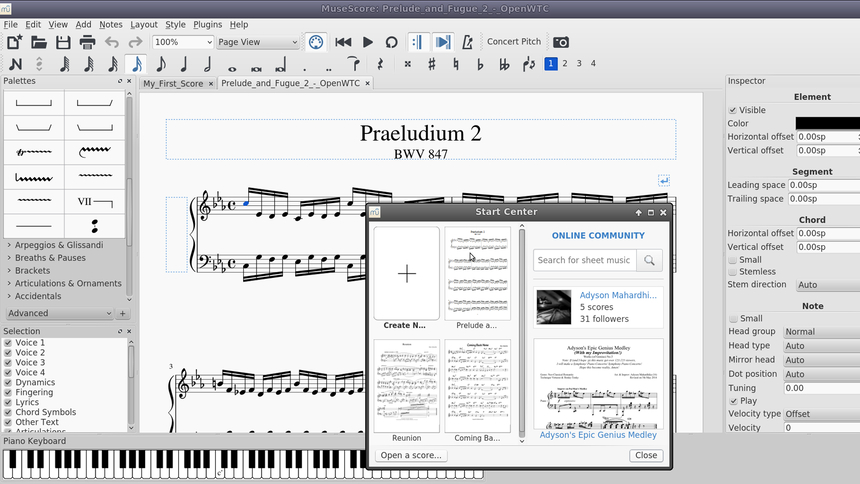
Task: Select eighth note duration
Action: pos(161,64)
